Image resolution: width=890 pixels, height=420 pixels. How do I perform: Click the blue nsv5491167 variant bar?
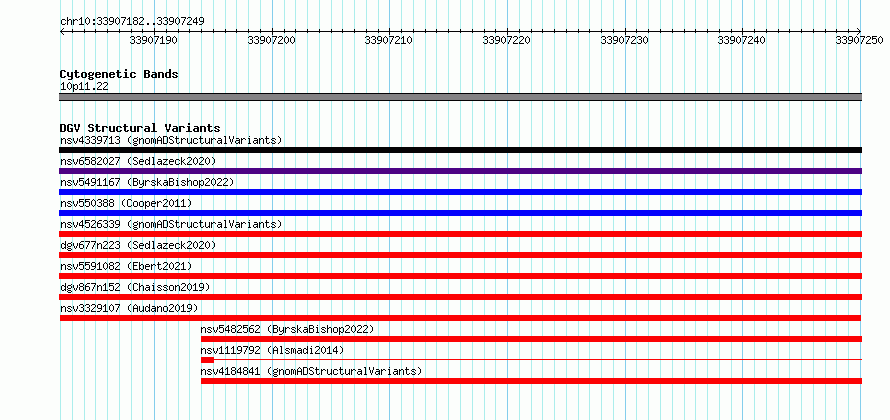click(461, 192)
